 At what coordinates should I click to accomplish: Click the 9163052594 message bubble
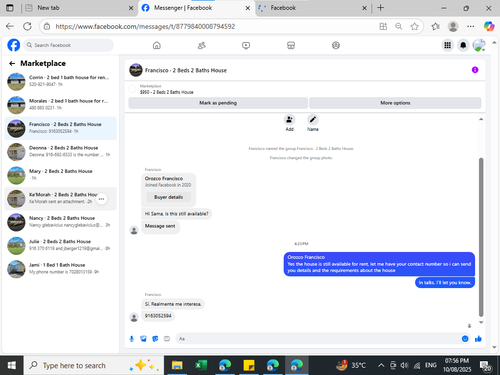point(158,316)
